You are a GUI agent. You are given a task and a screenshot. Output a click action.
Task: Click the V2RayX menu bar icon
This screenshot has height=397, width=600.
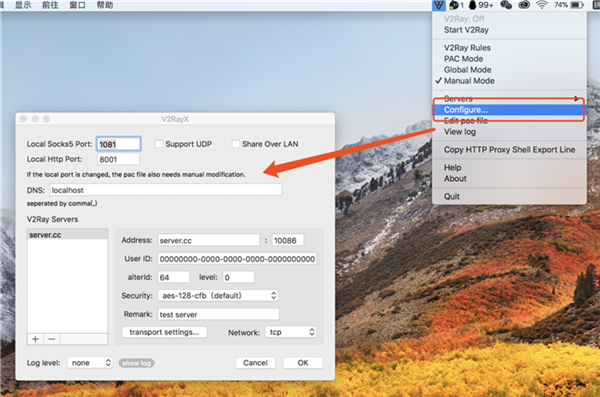pyautogui.click(x=439, y=5)
